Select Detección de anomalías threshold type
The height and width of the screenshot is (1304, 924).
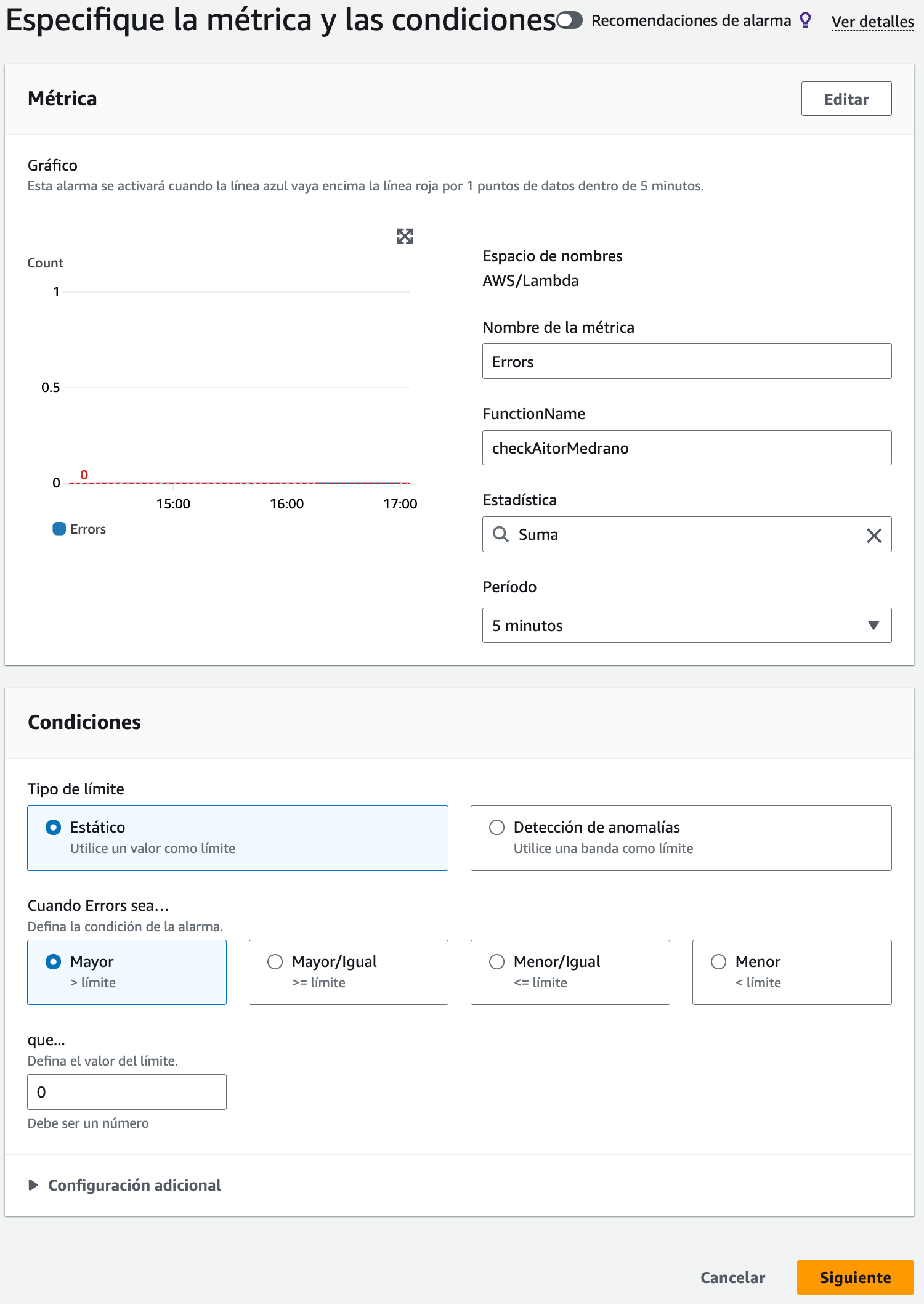click(681, 838)
